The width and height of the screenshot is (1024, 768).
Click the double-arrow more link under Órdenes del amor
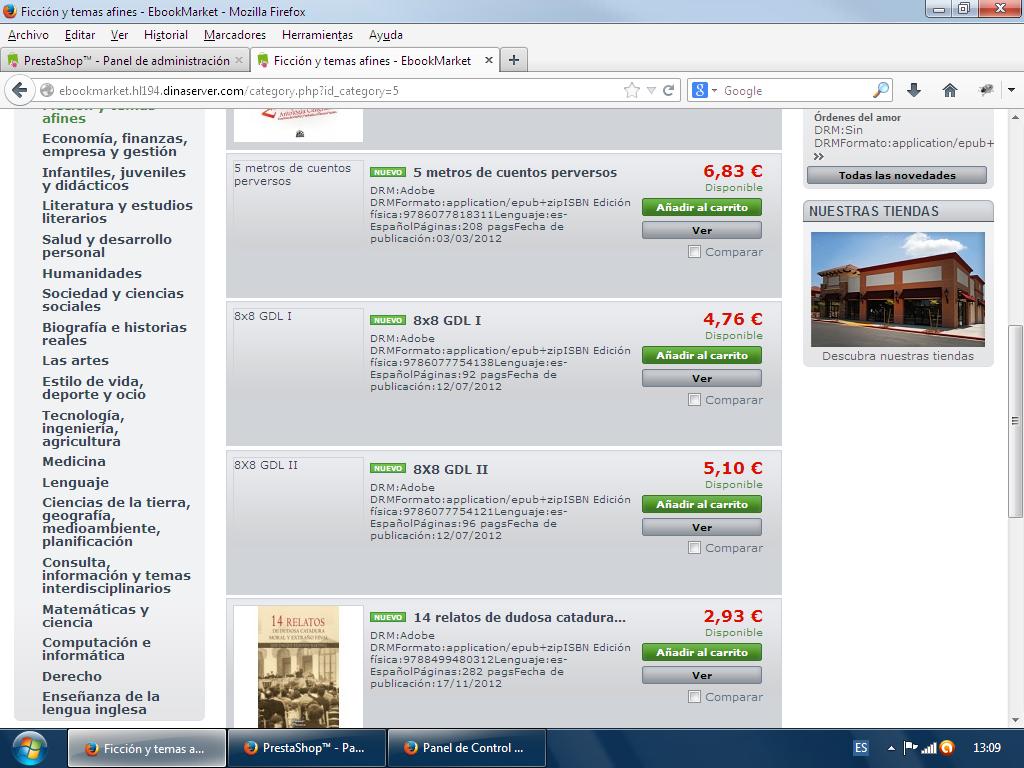click(819, 157)
